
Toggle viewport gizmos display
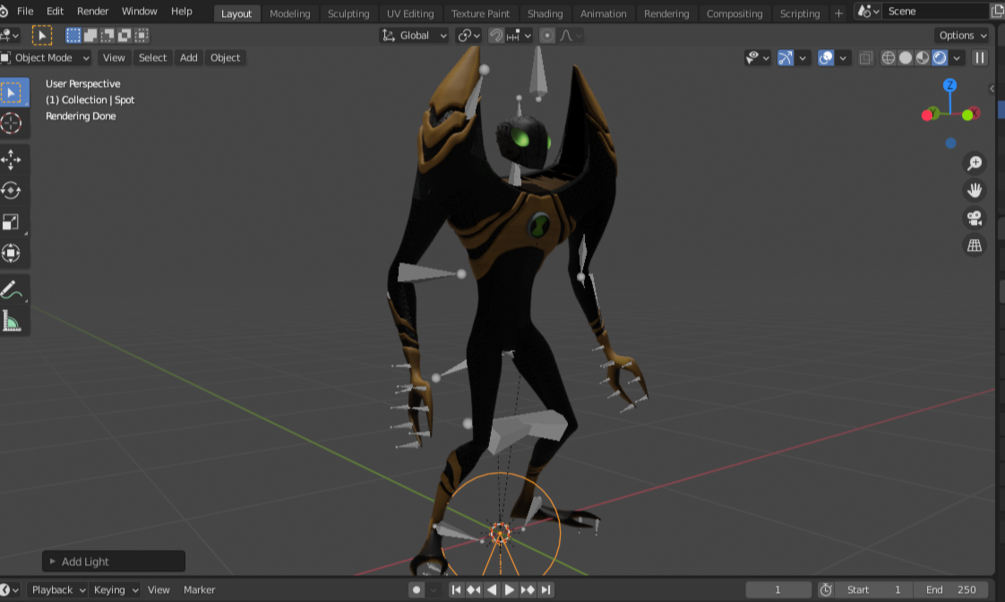coord(785,58)
